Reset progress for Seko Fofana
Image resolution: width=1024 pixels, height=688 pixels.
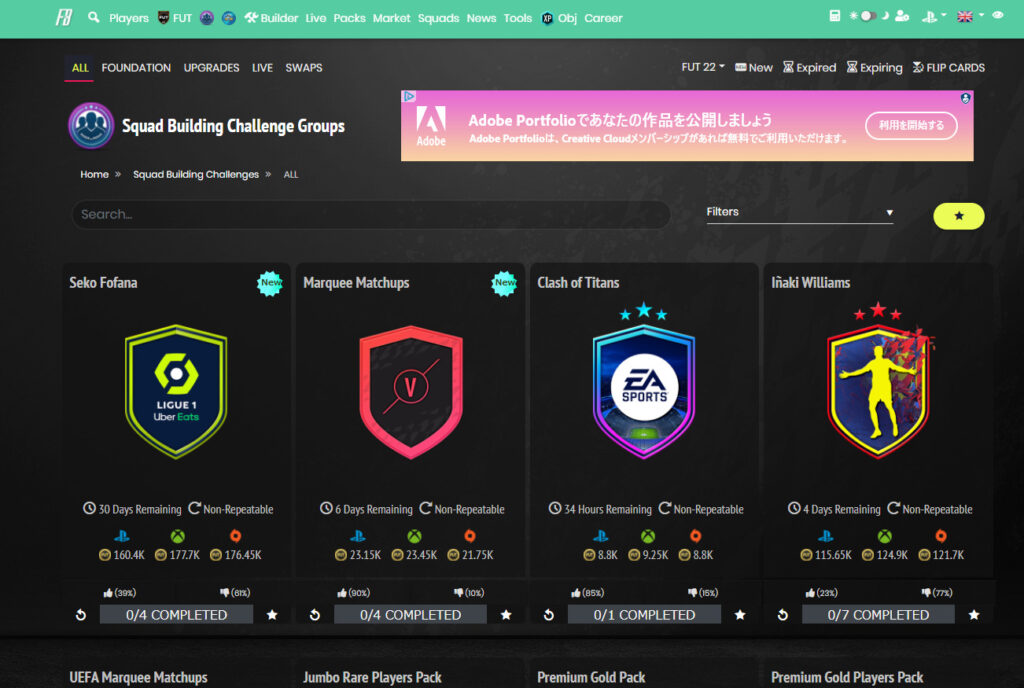(x=81, y=615)
